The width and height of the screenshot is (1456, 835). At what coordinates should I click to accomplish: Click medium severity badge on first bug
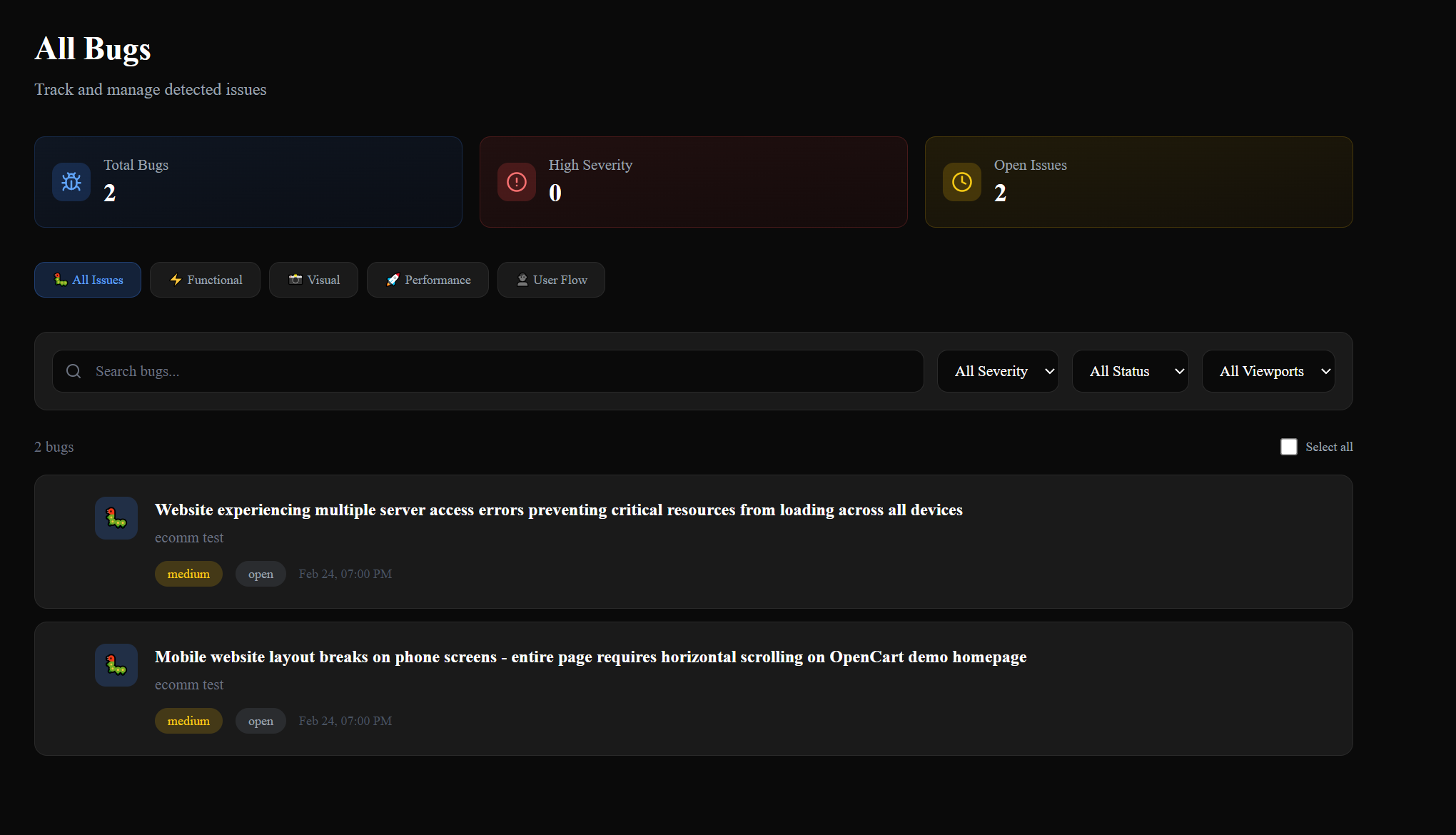(x=188, y=574)
